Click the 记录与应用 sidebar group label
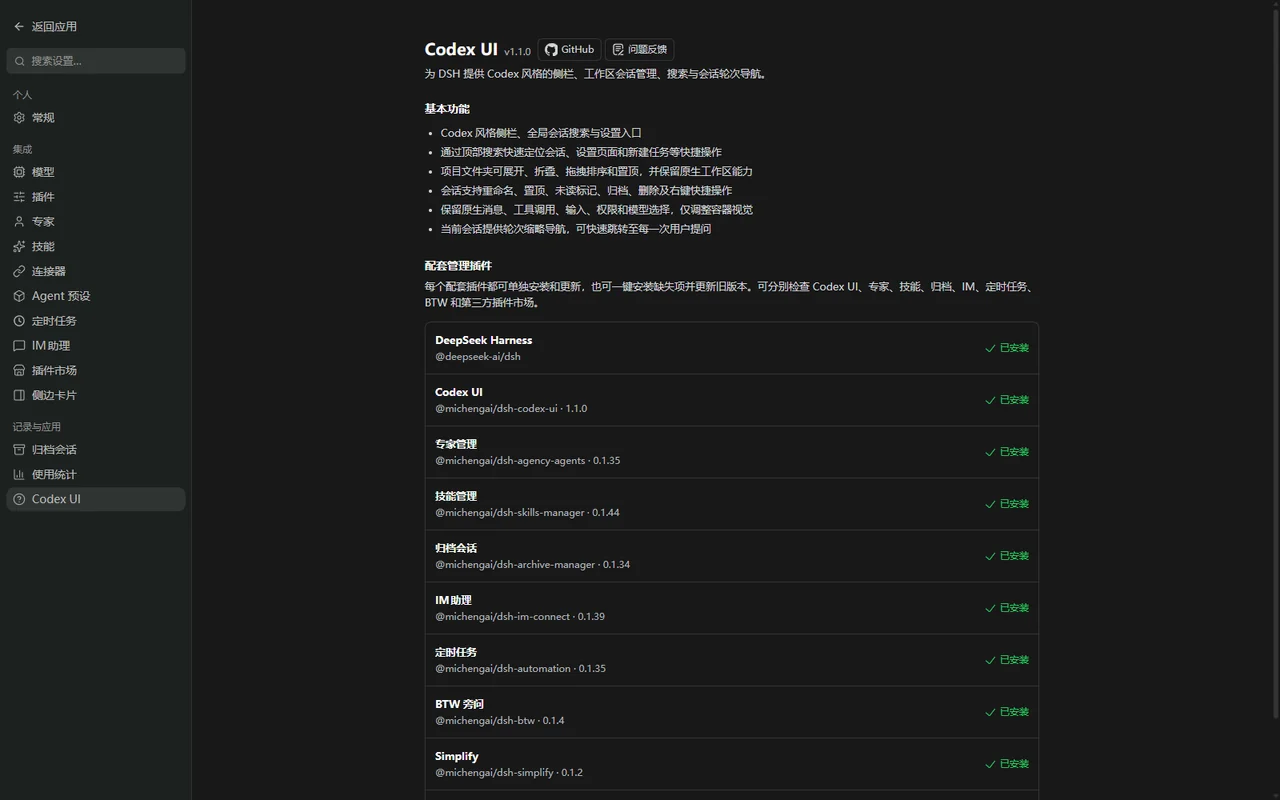The image size is (1280, 800). click(37, 427)
